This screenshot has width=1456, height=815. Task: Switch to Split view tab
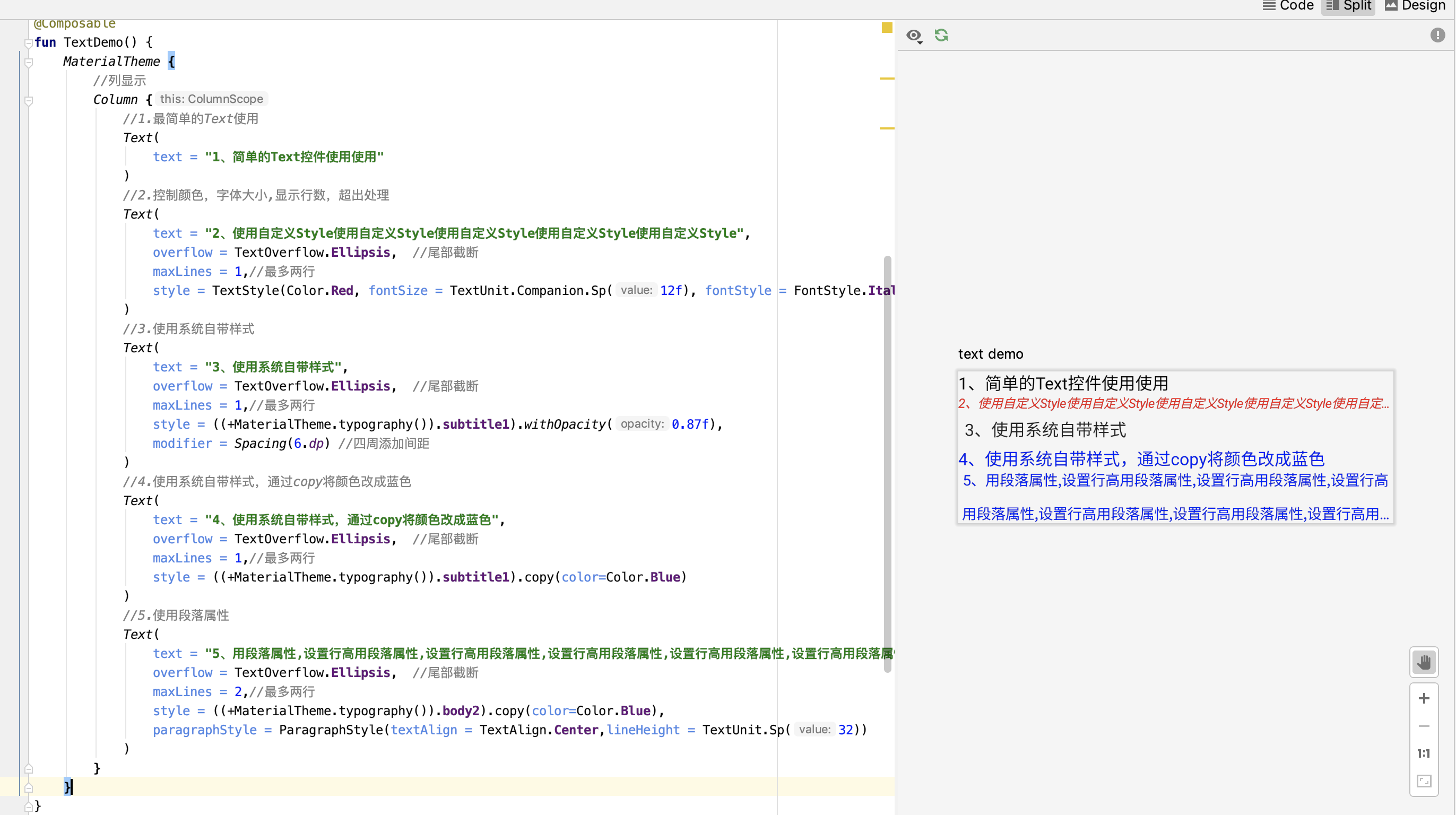click(1349, 6)
